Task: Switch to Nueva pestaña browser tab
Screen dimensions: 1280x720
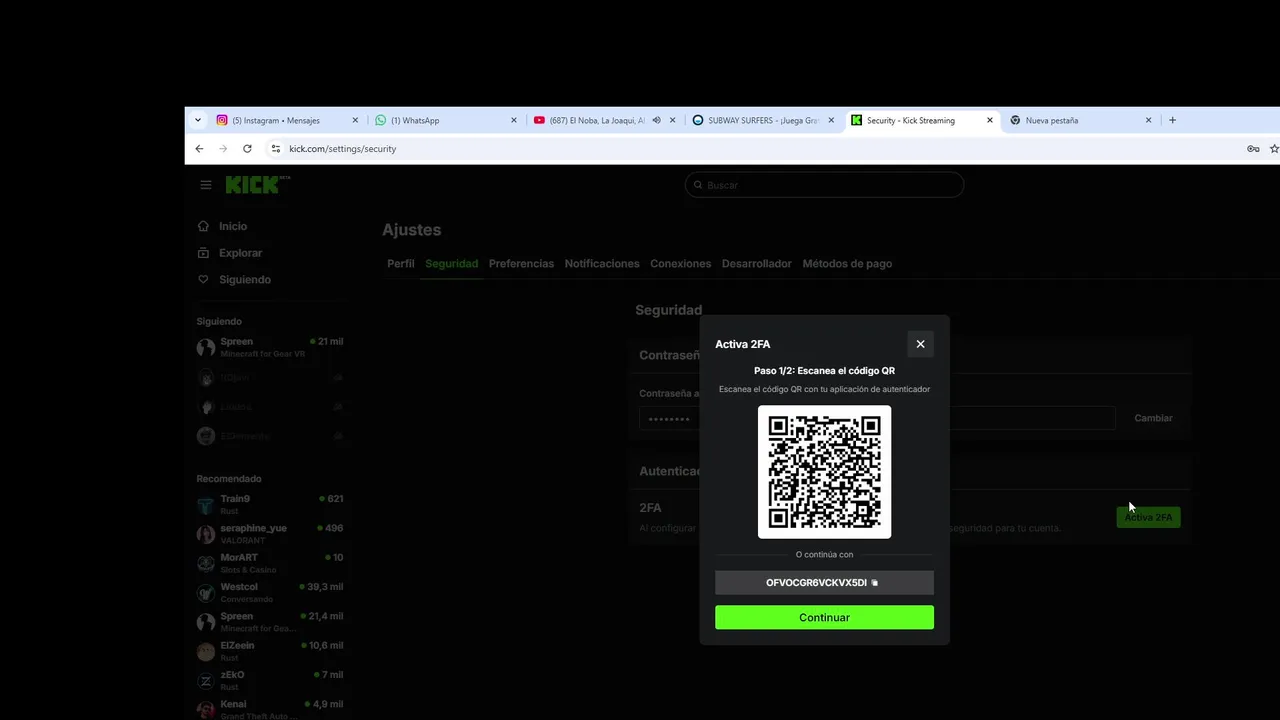Action: [x=1080, y=120]
